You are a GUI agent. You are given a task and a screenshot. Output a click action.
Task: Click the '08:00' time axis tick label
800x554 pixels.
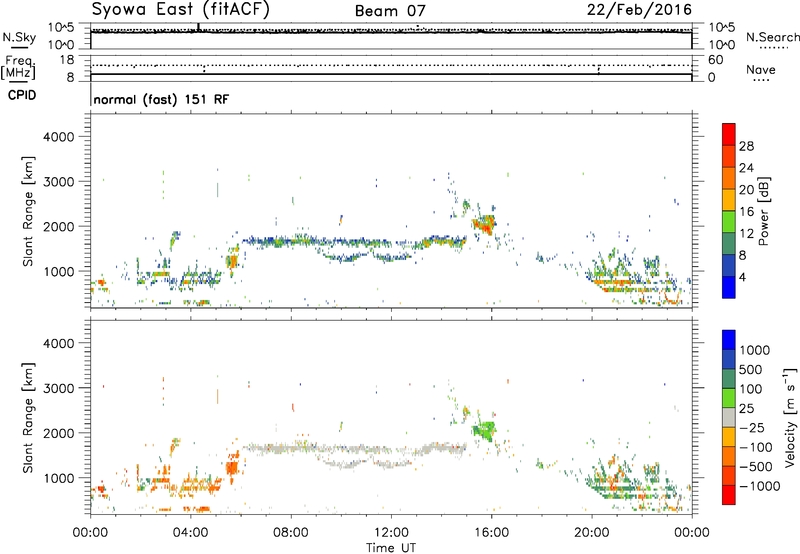(291, 533)
